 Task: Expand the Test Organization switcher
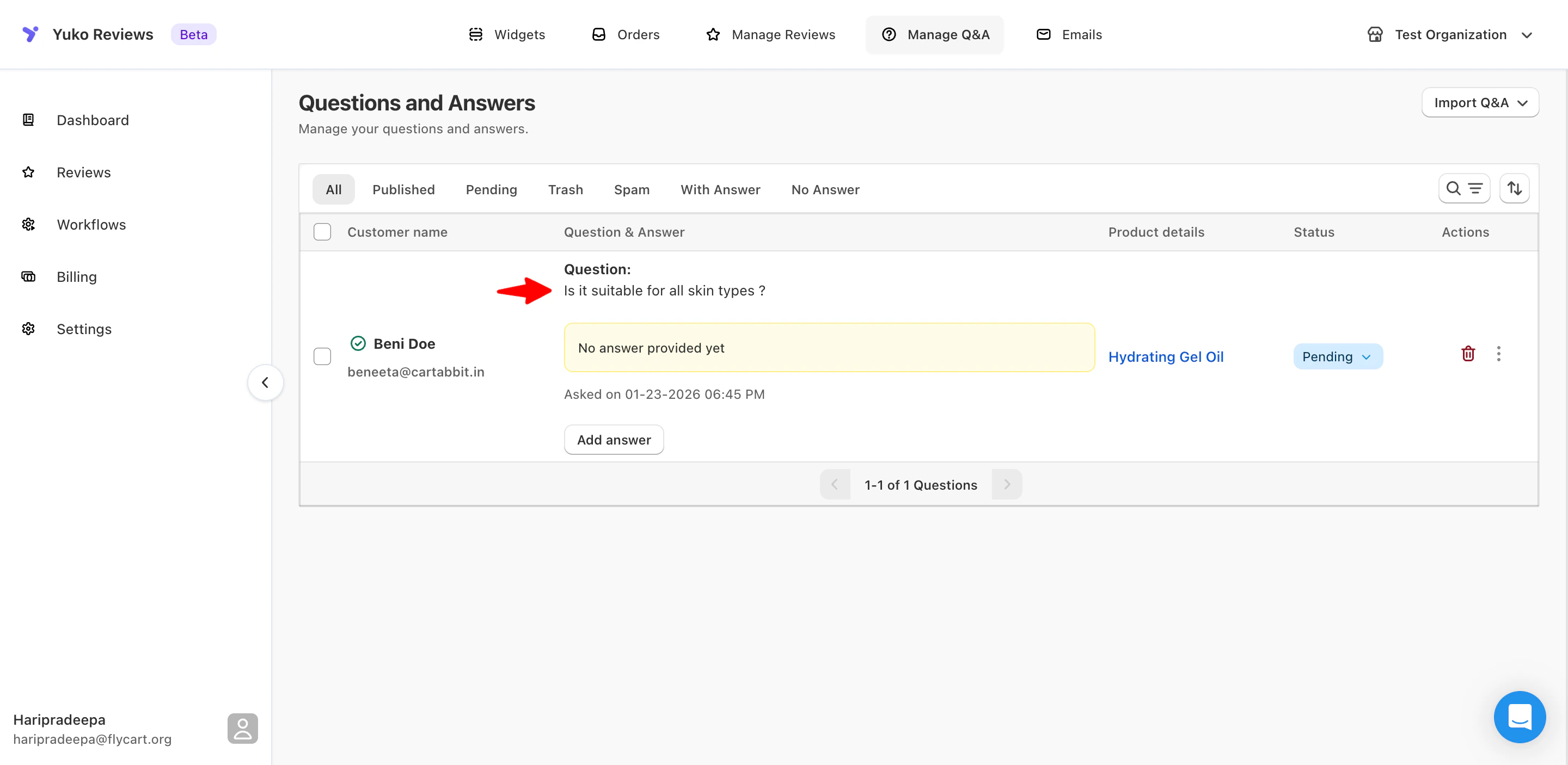coord(1450,35)
